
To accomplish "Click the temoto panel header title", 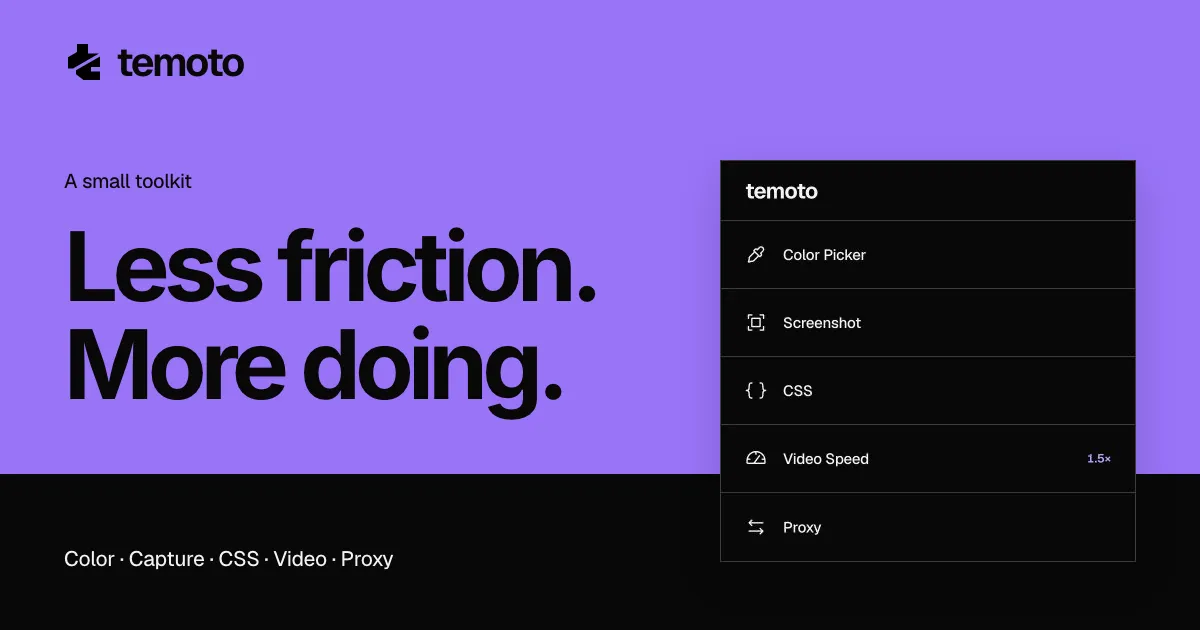I will point(782,191).
